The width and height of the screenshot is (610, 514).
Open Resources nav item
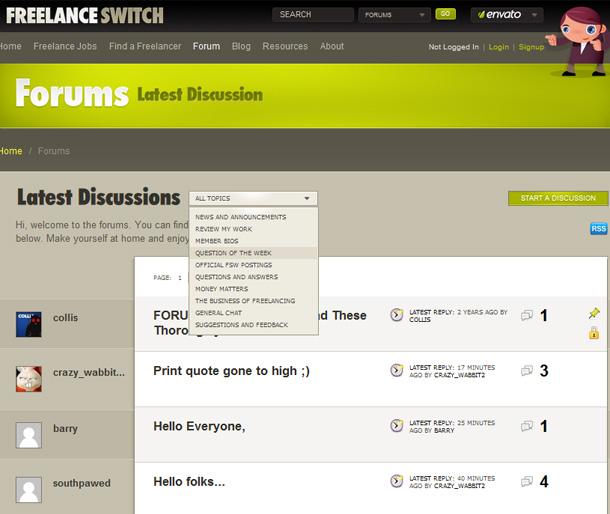click(285, 46)
